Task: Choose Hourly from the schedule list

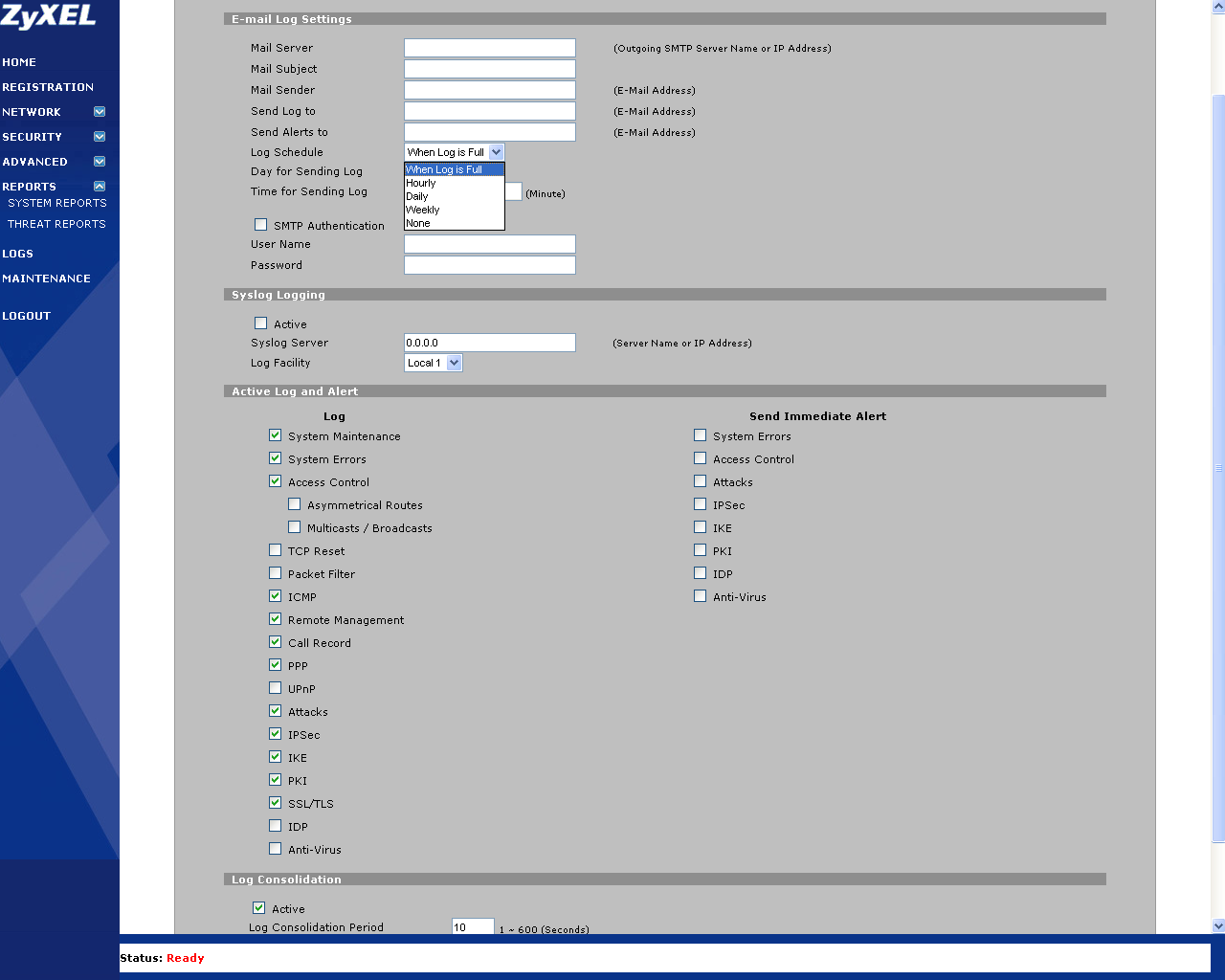Action: click(455, 183)
